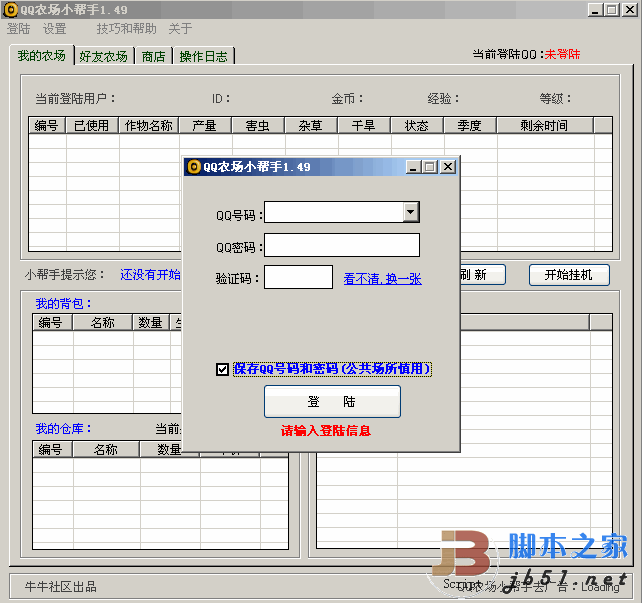Focus the QQ密码 password field
Viewport: 642px width, 603px height.
(342, 245)
